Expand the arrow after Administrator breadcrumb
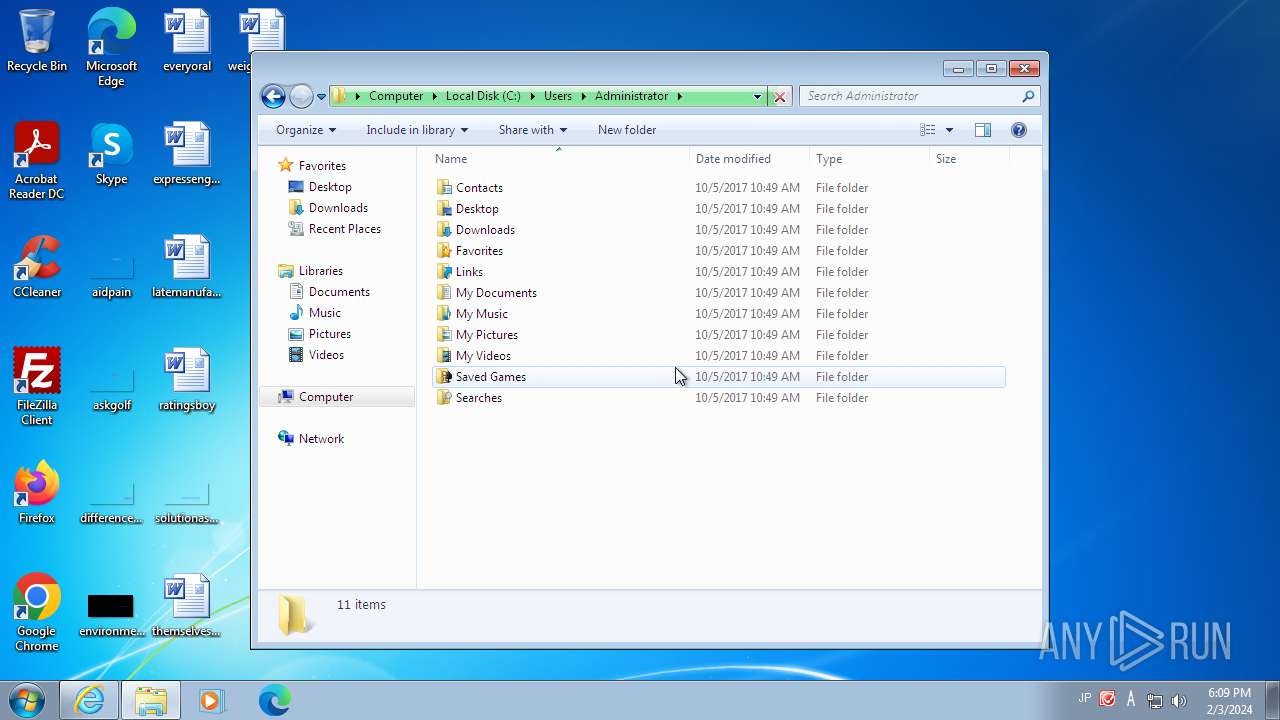 pyautogui.click(x=679, y=96)
